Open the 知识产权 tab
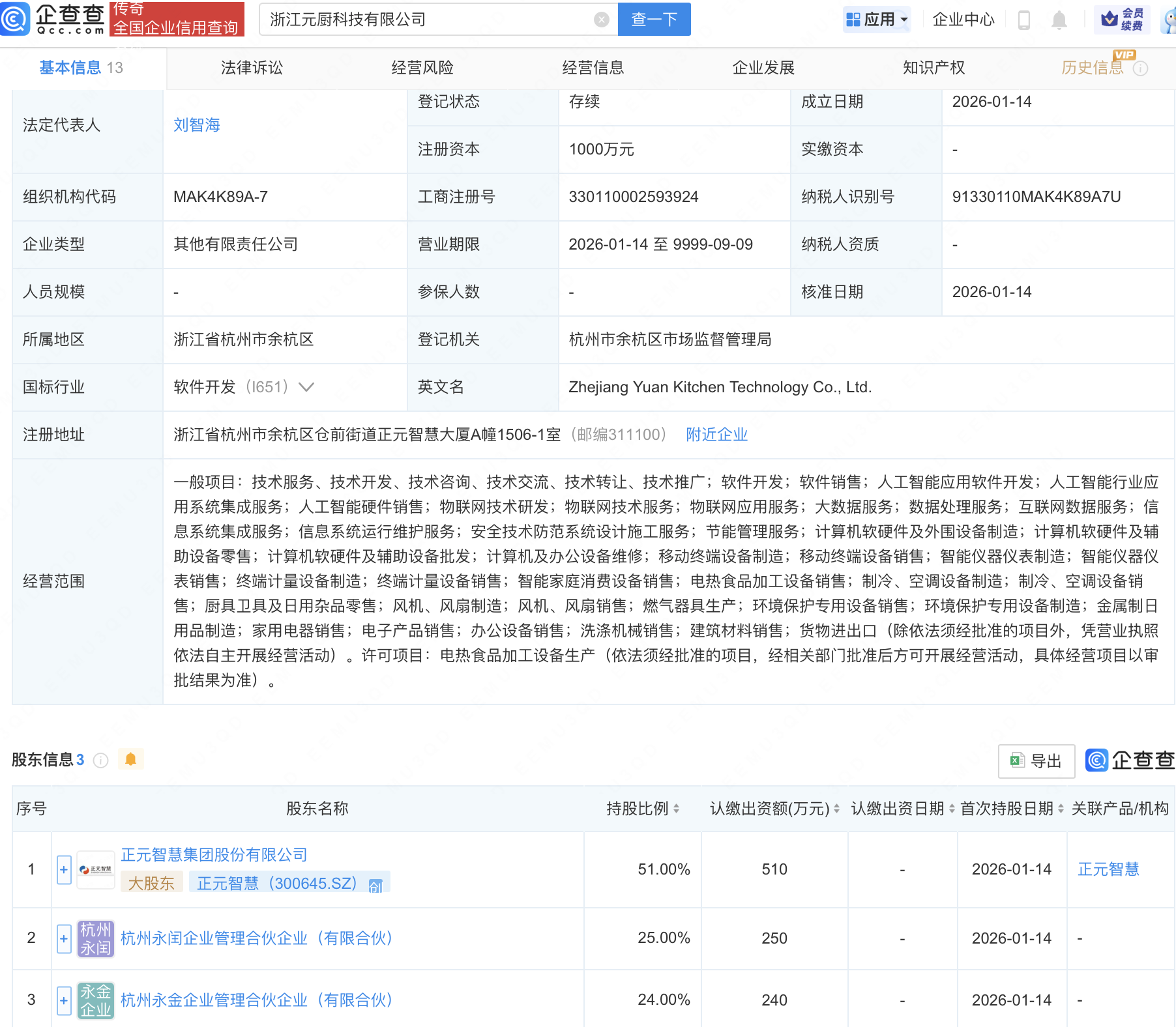 [x=933, y=67]
